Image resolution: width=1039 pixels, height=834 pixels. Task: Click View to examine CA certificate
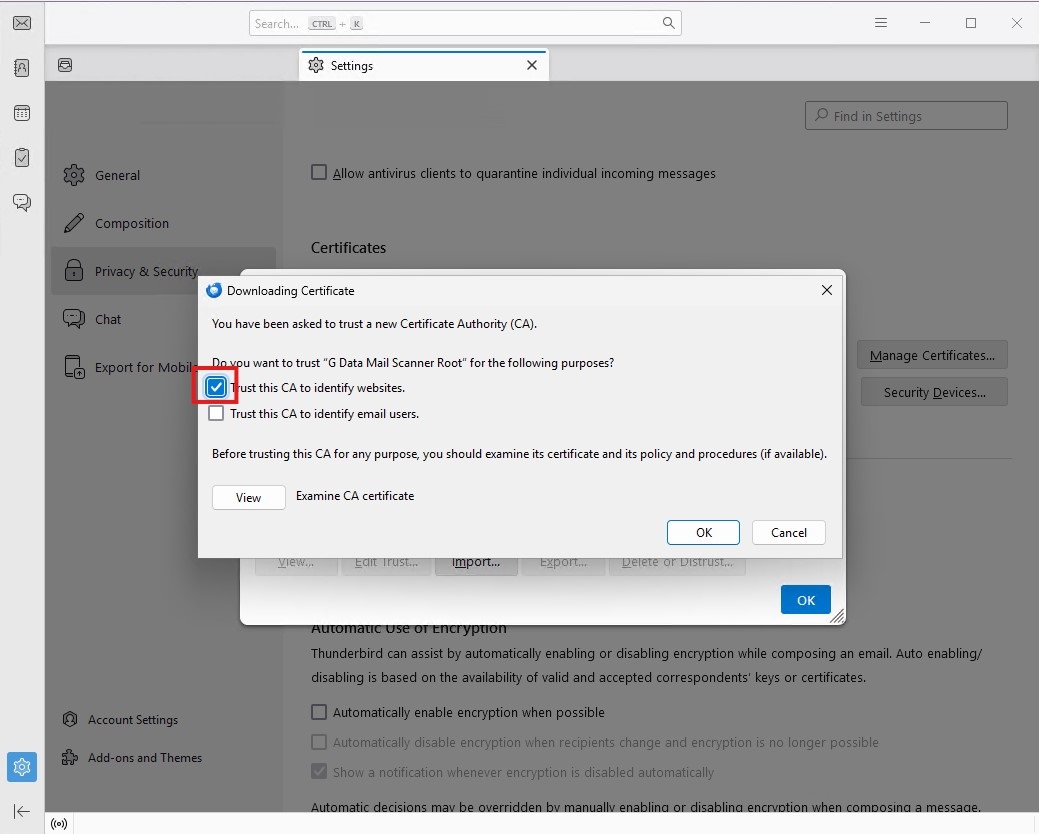[248, 497]
